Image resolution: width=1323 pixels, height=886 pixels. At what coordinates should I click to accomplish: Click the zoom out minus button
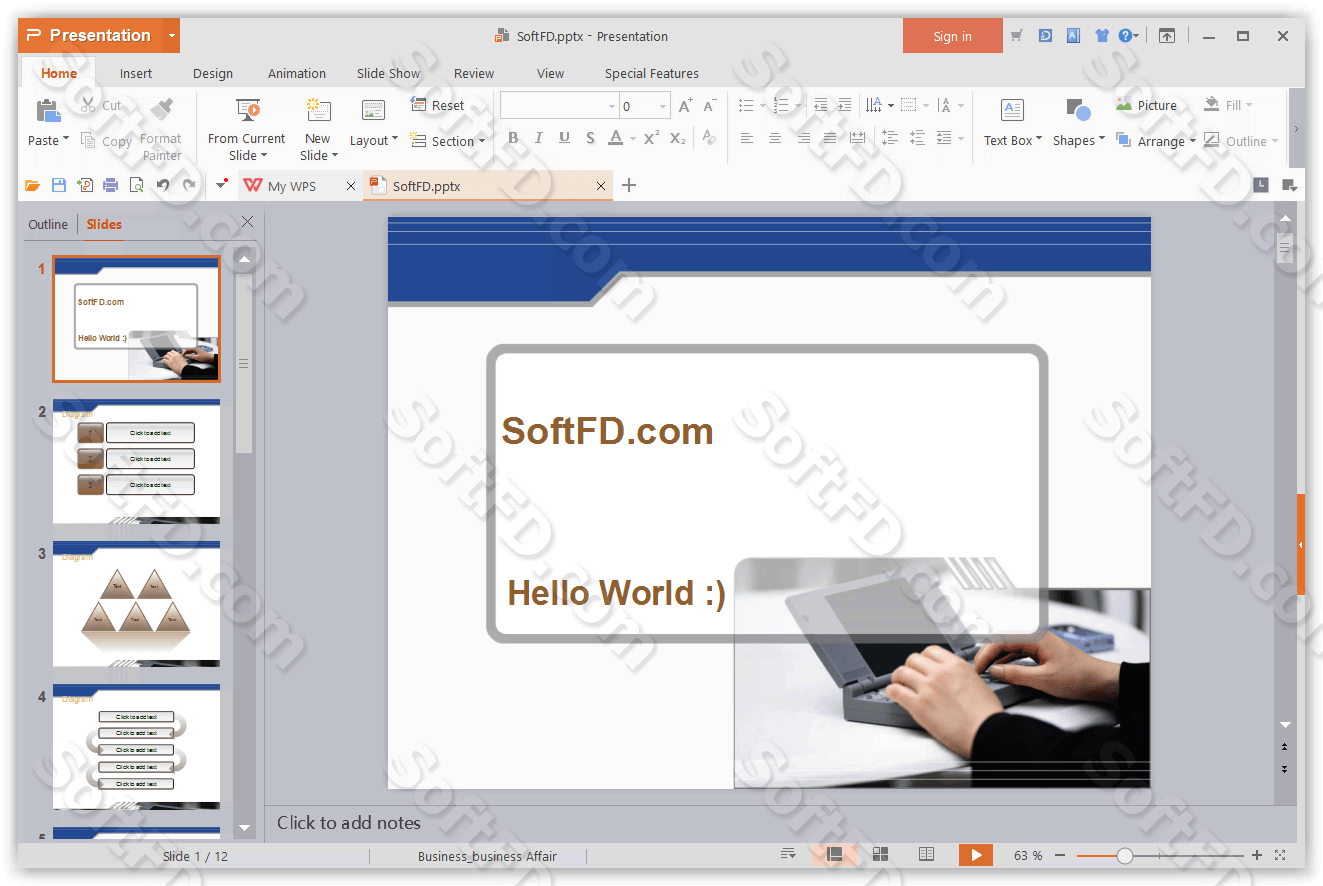(x=1060, y=855)
